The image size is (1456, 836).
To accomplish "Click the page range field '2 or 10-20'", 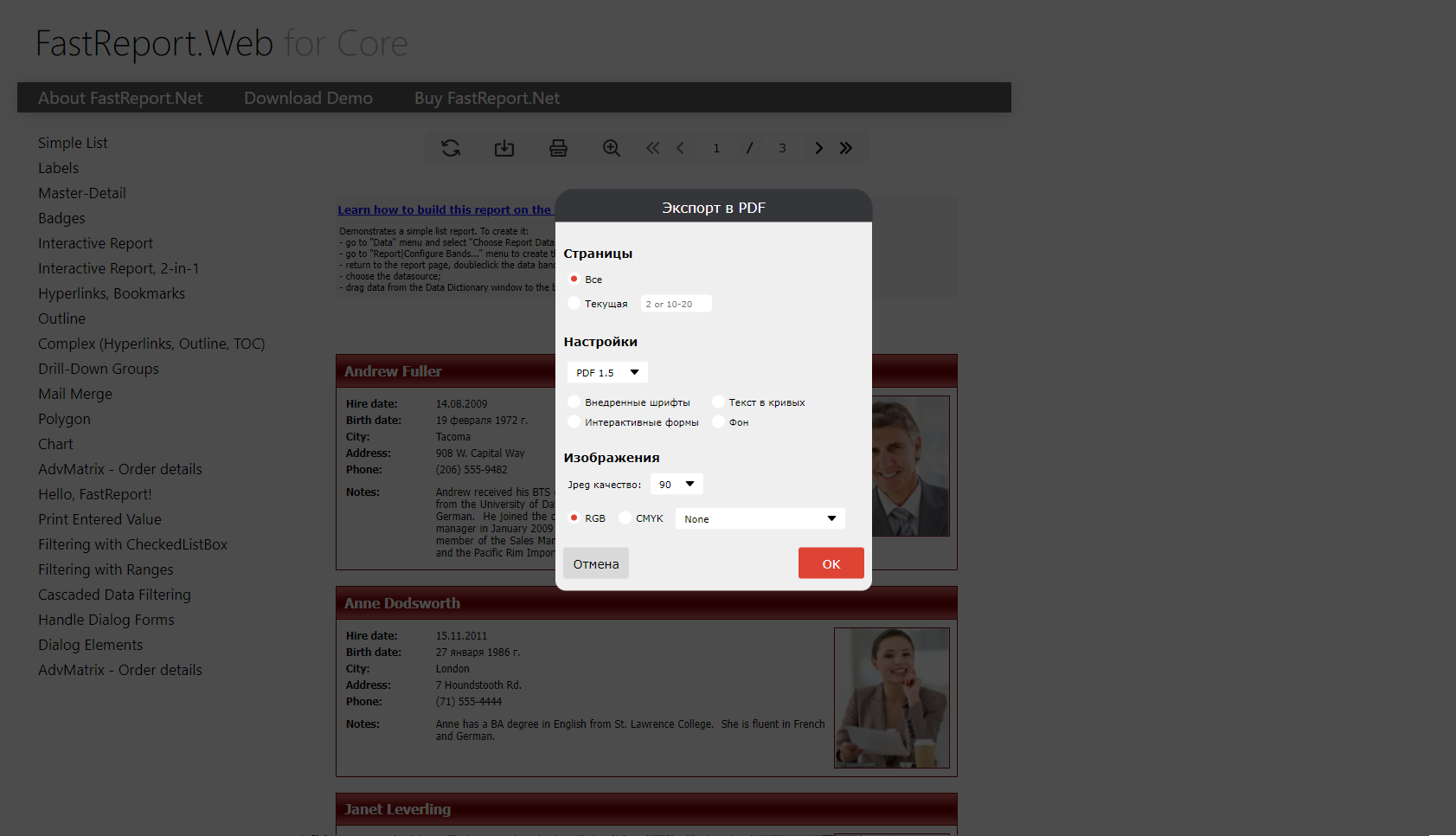I will point(676,304).
